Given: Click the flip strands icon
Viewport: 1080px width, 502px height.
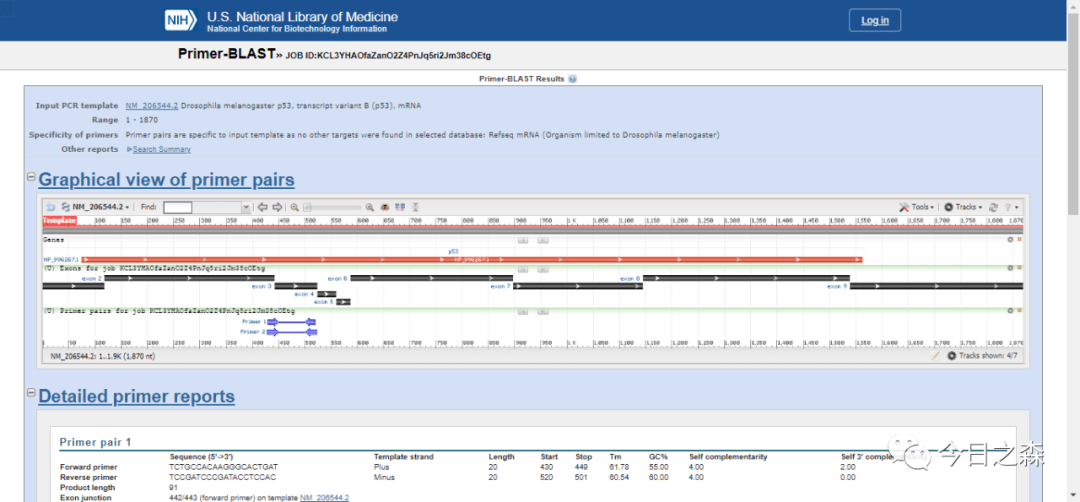Looking at the screenshot, I should coord(415,207).
